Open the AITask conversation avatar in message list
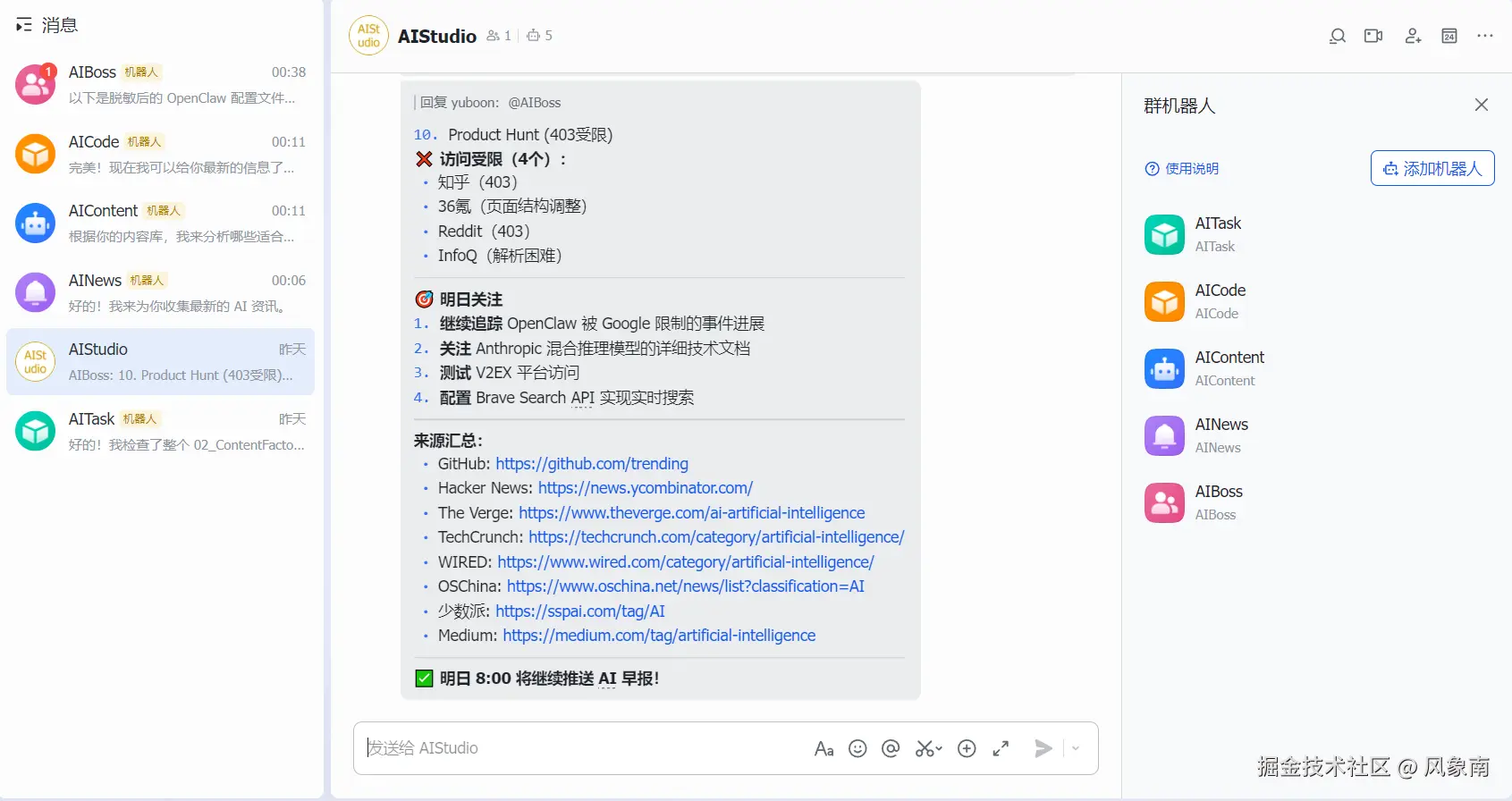Screen dimensions: 1512x801 [36, 431]
